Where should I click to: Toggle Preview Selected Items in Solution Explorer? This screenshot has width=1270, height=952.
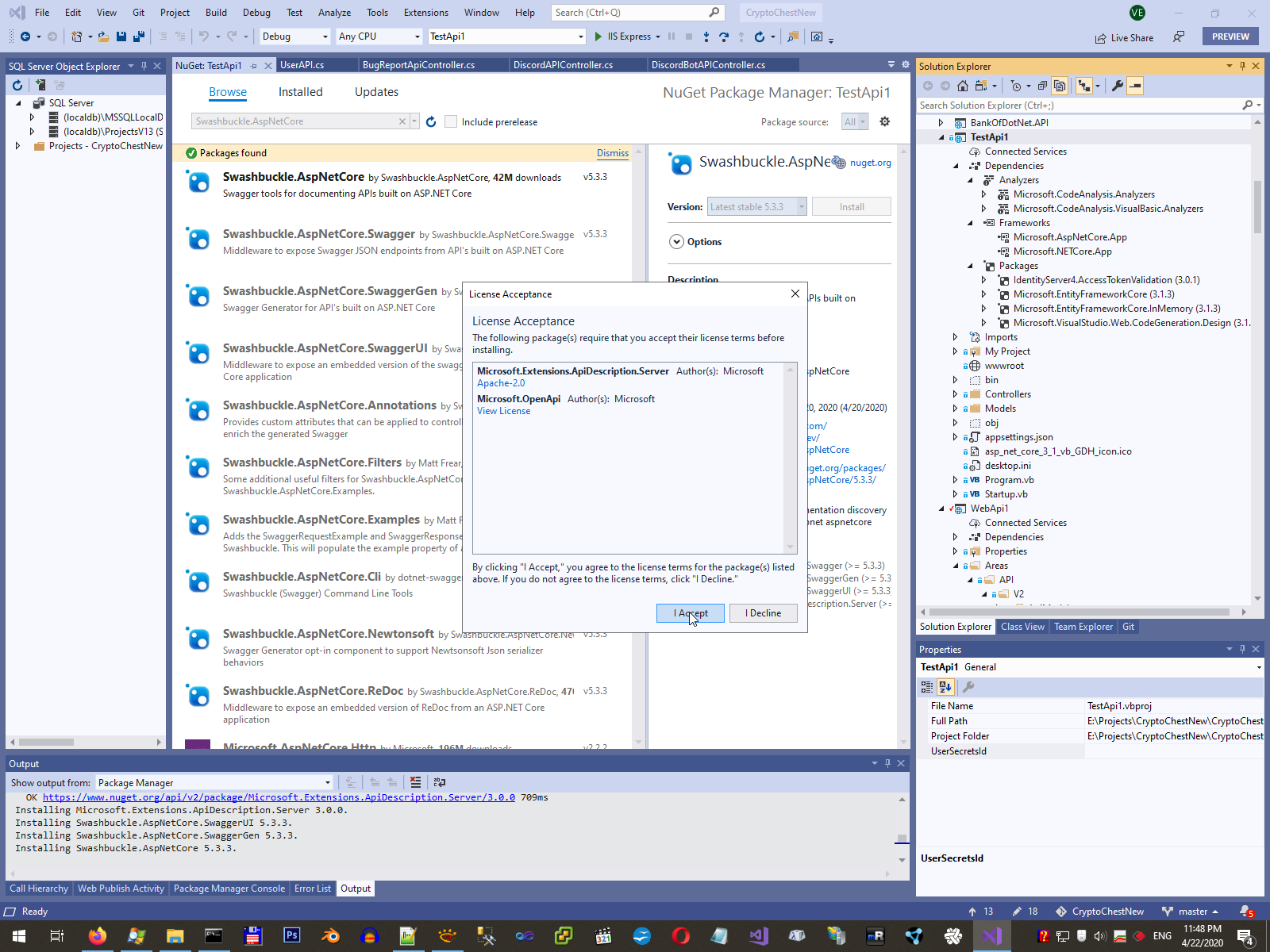click(x=1135, y=86)
